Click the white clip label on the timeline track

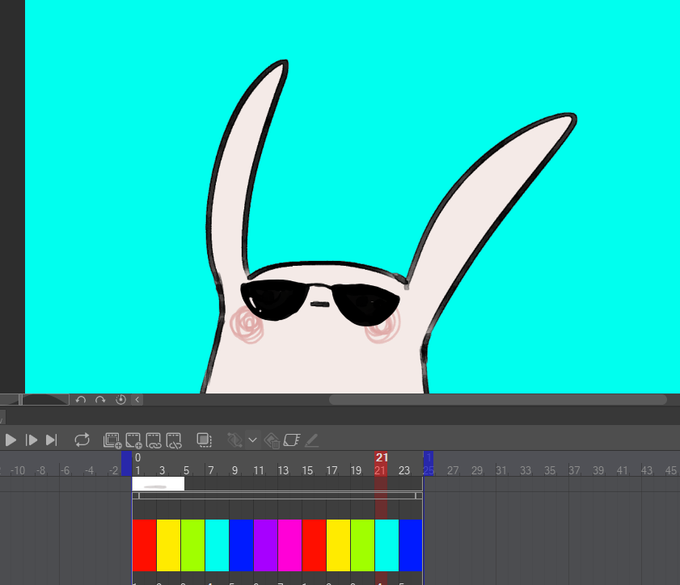[x=158, y=484]
